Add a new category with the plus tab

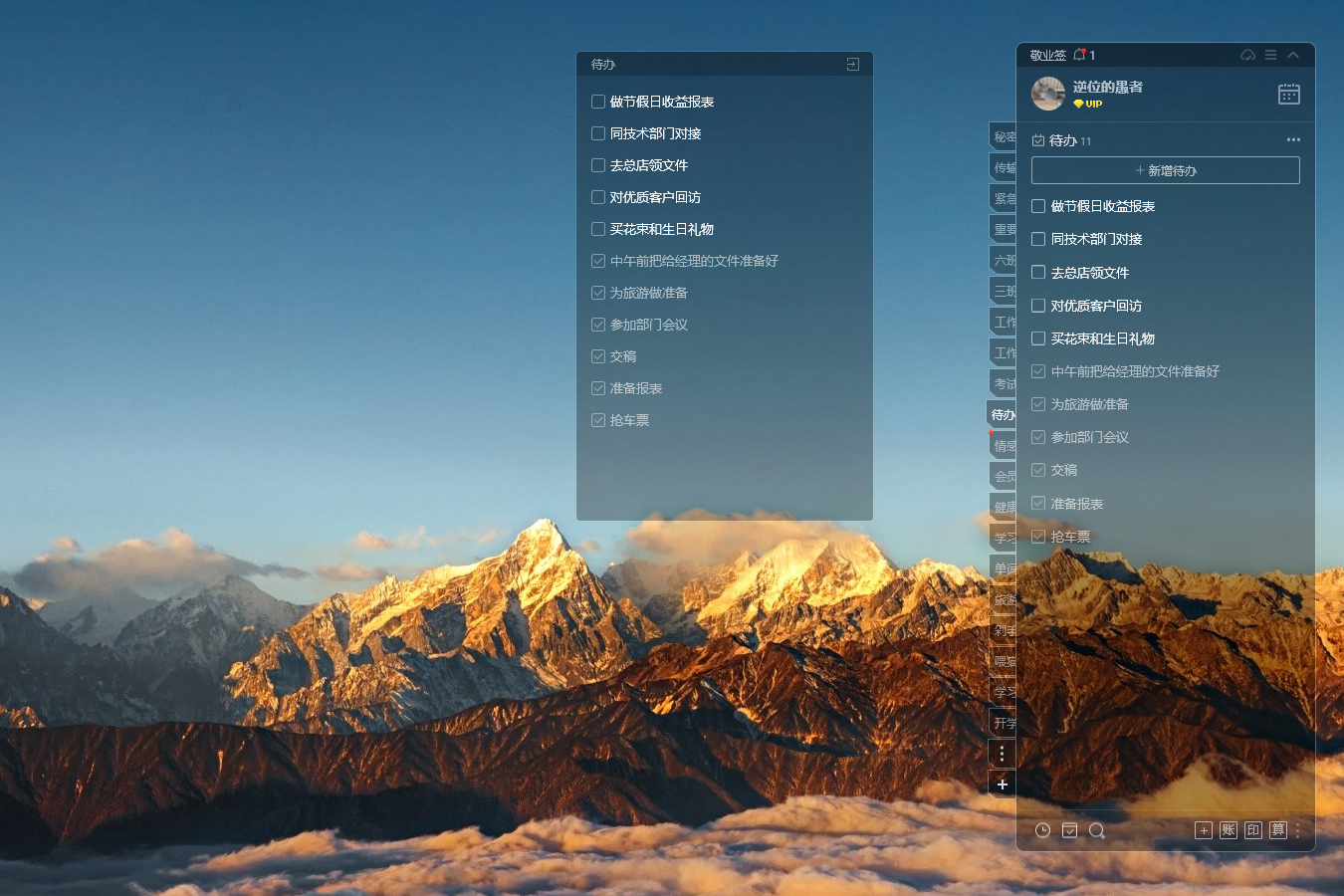(x=1003, y=784)
